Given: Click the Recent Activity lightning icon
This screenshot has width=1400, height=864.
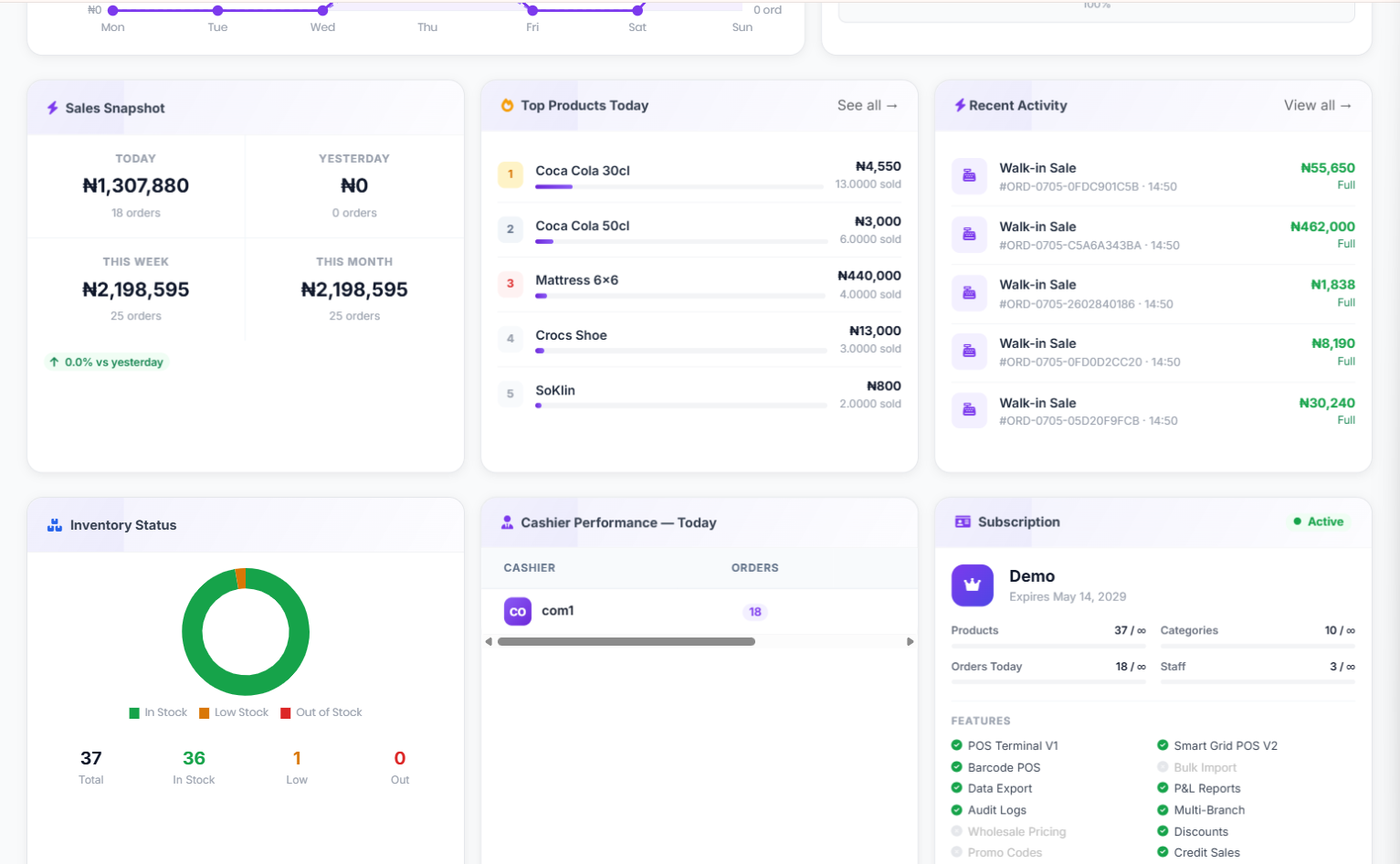Looking at the screenshot, I should click(960, 106).
